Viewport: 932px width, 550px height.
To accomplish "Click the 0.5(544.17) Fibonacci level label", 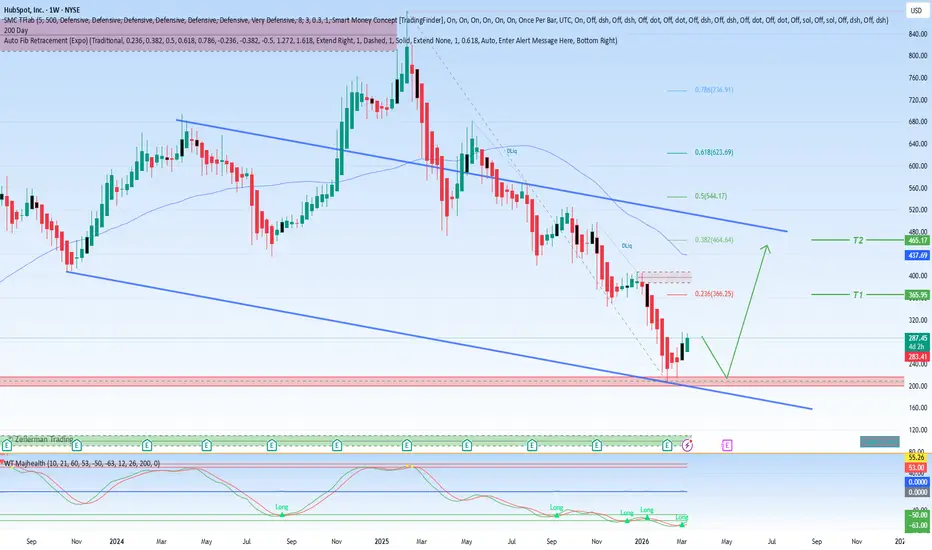I will pyautogui.click(x=711, y=196).
